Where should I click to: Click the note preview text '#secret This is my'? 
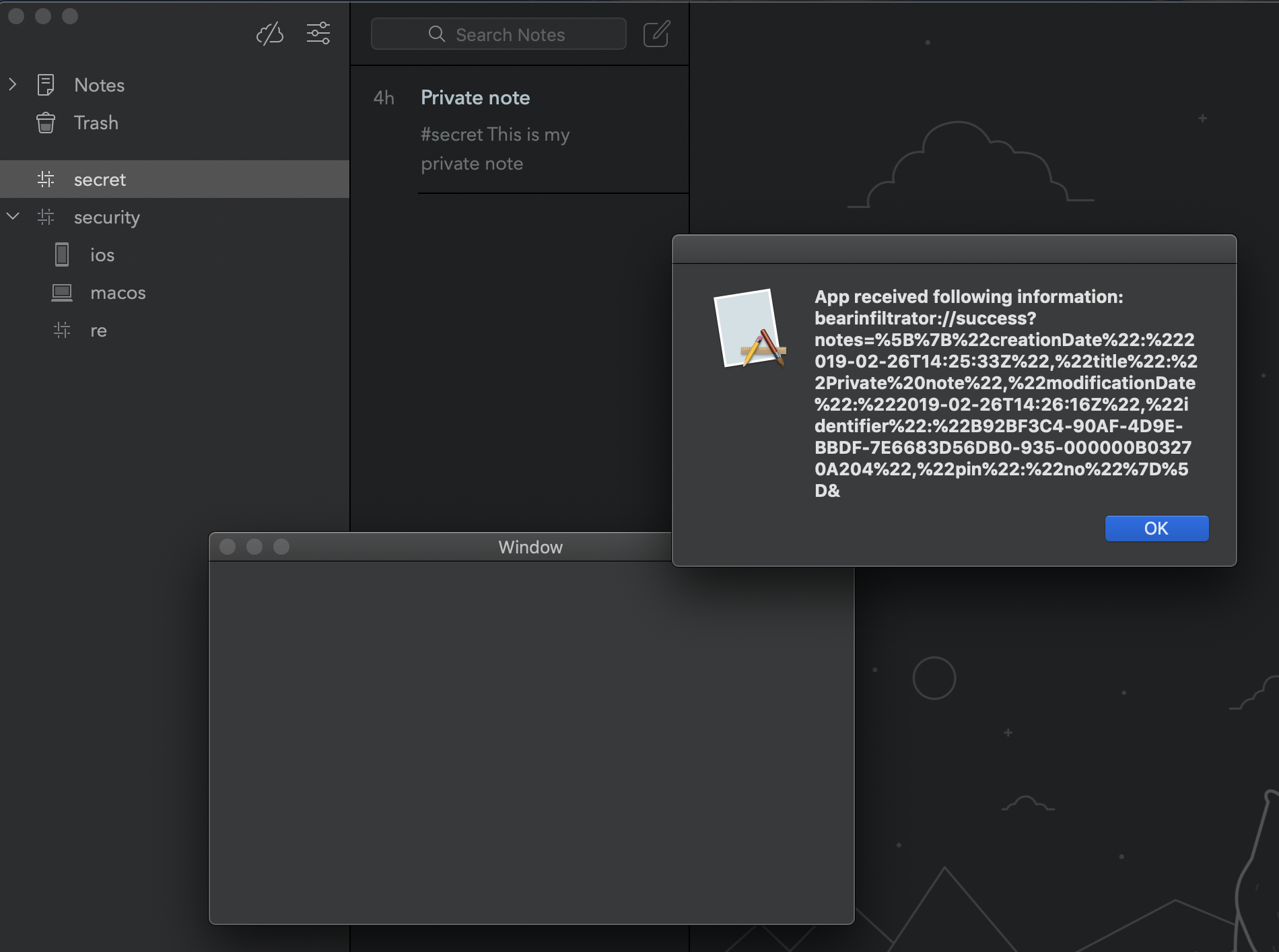click(x=495, y=135)
